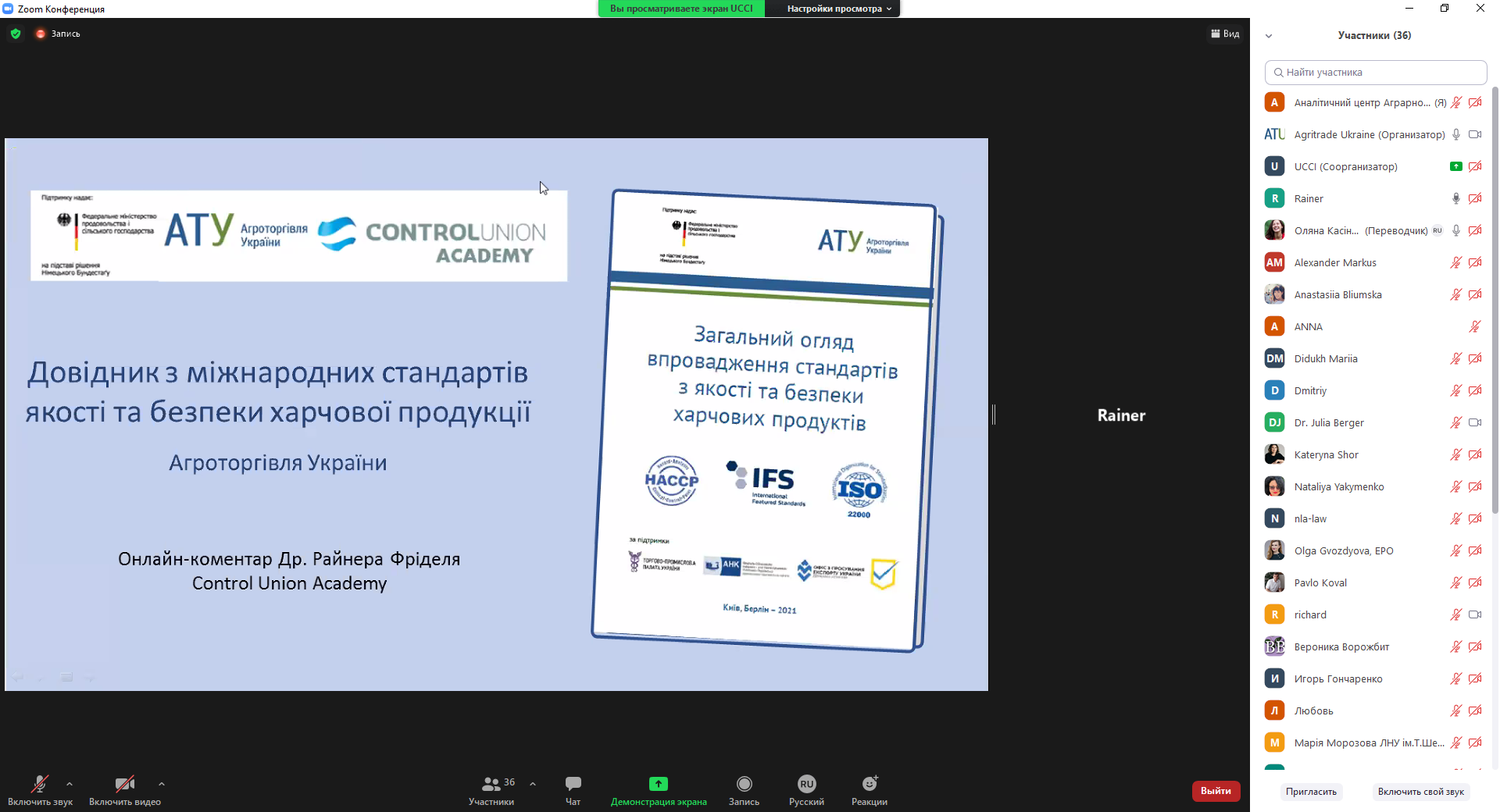Click the avatar of UCCI co-organizer
1500x812 pixels.
tap(1274, 166)
